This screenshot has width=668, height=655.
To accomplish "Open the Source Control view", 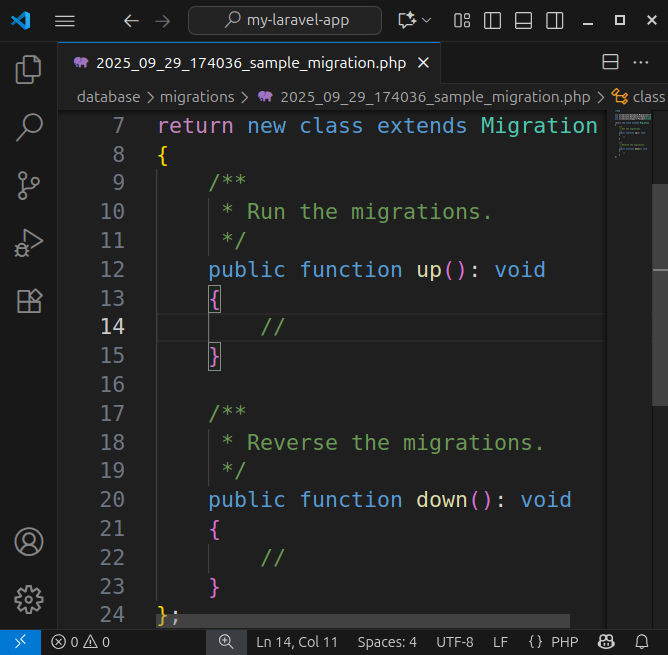I will 29,185.
